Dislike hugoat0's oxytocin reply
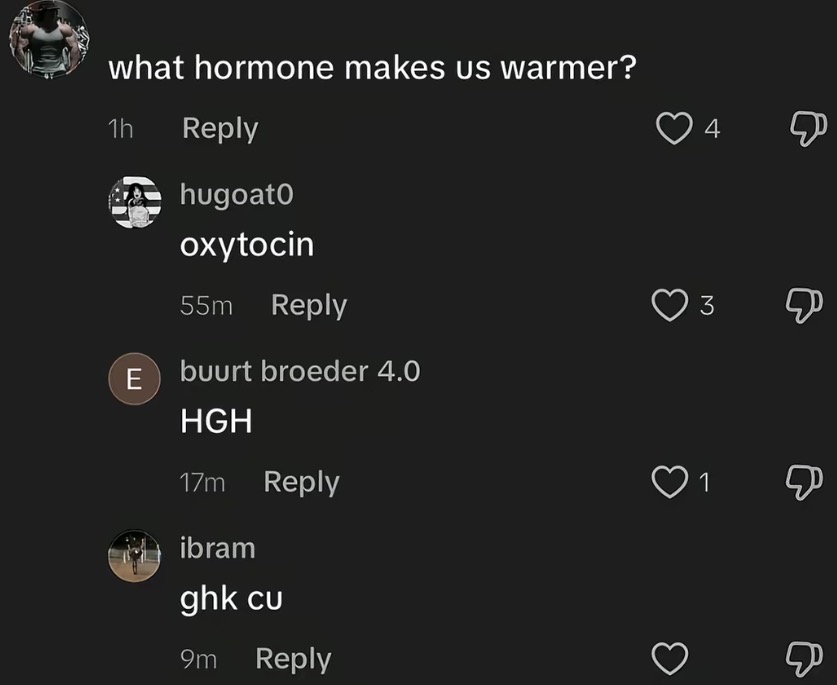This screenshot has width=837, height=685. [804, 305]
